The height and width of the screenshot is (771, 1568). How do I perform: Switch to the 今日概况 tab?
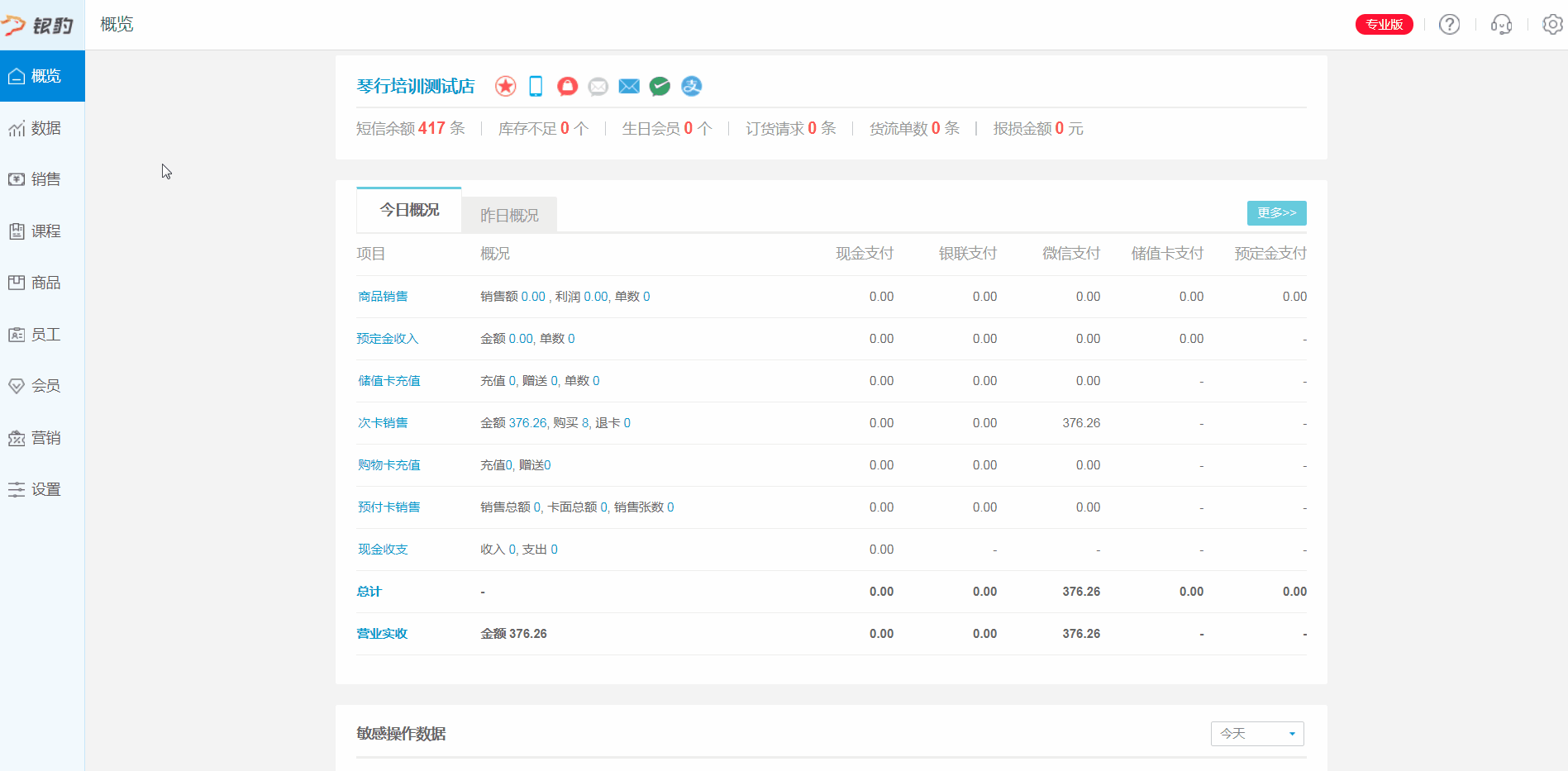point(409,210)
